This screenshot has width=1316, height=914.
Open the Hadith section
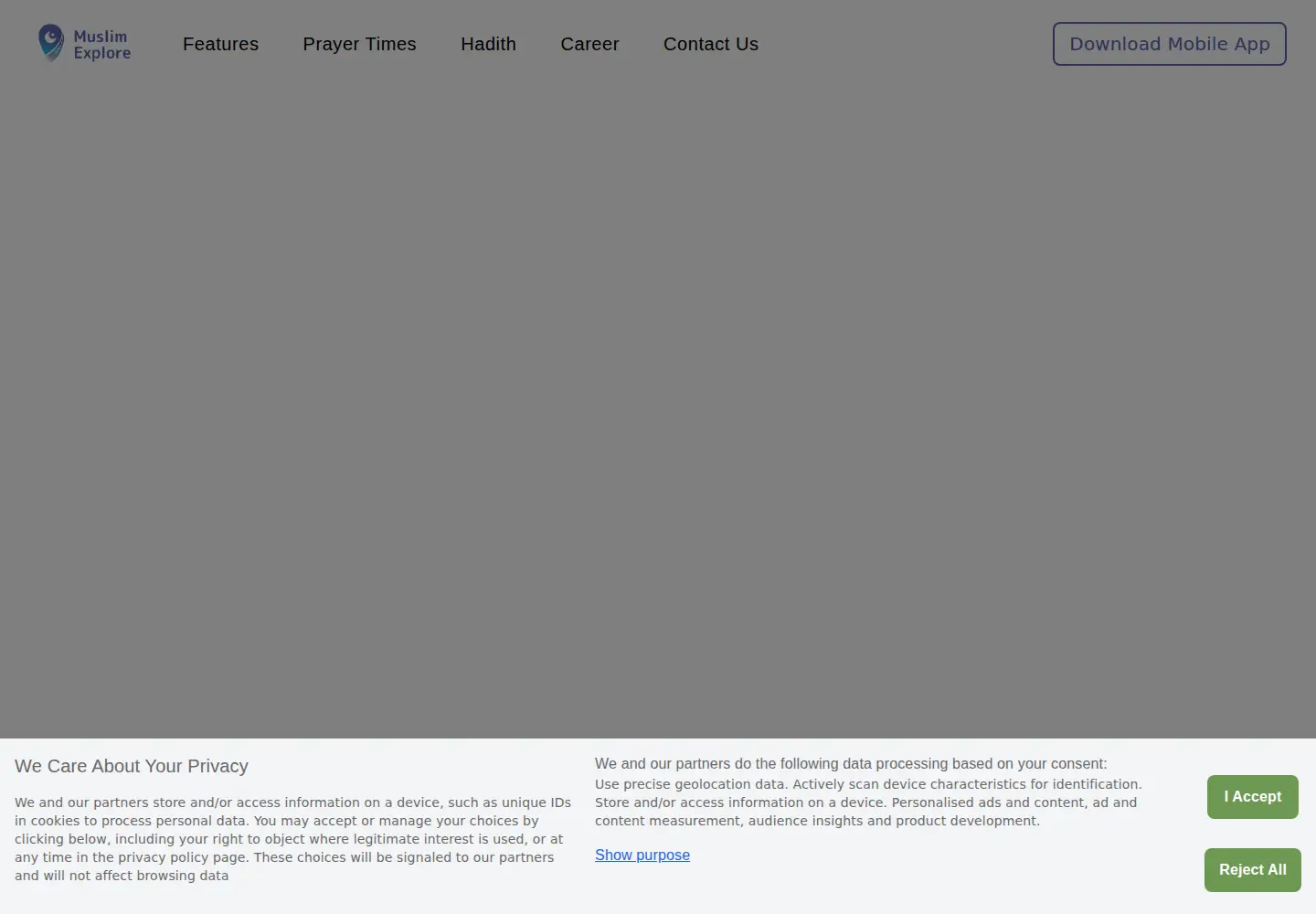pyautogui.click(x=488, y=44)
